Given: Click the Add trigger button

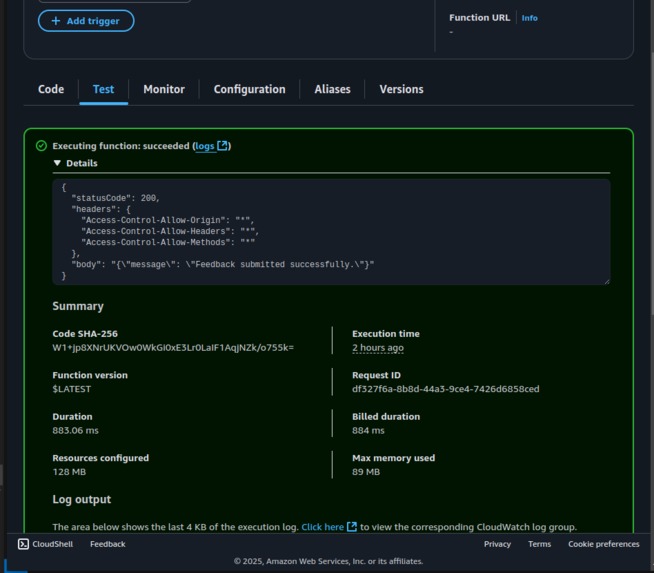Looking at the screenshot, I should [86, 21].
